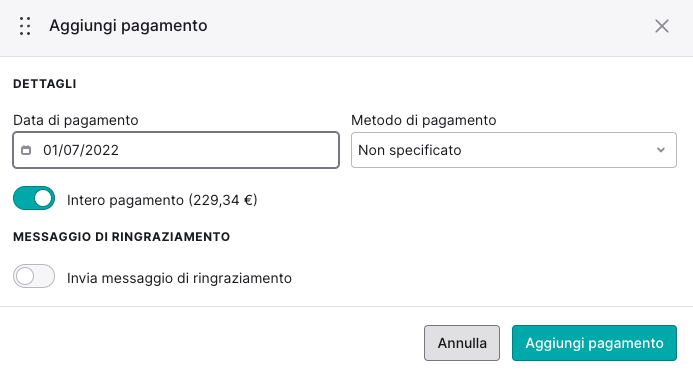Confirm with the green Aggiungi pagamento button
Viewport: 693px width, 373px height.
pos(594,343)
